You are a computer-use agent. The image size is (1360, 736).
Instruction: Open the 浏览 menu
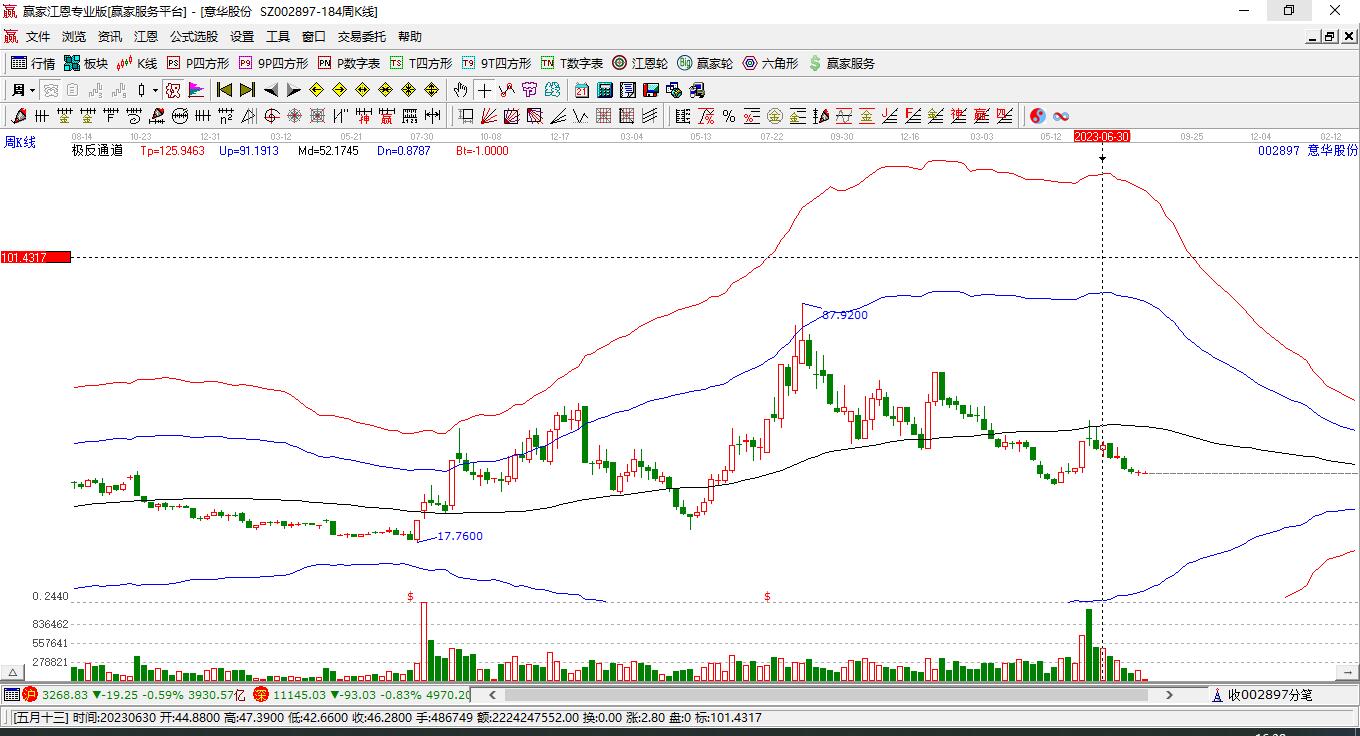(74, 37)
